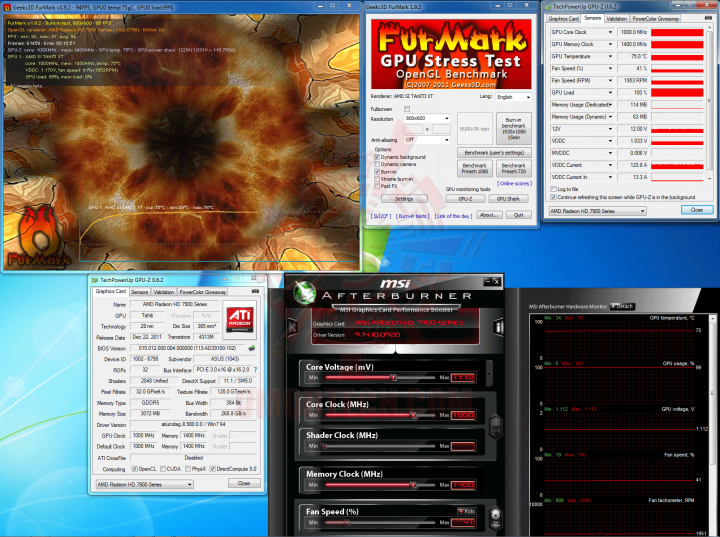Click the Core Clock slider handle

coord(413,415)
